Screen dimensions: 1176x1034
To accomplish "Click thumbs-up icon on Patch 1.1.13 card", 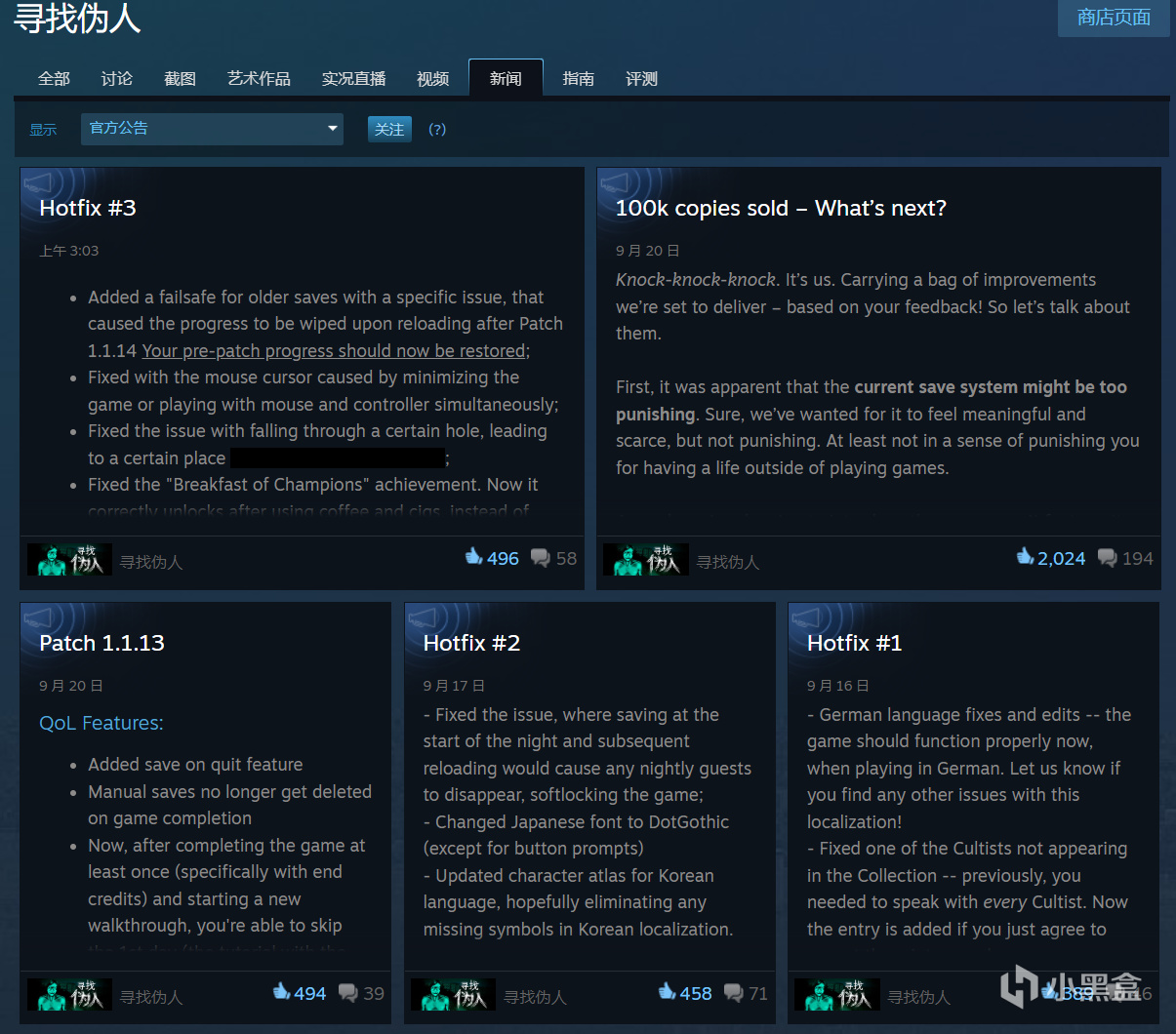I will pyautogui.click(x=281, y=991).
